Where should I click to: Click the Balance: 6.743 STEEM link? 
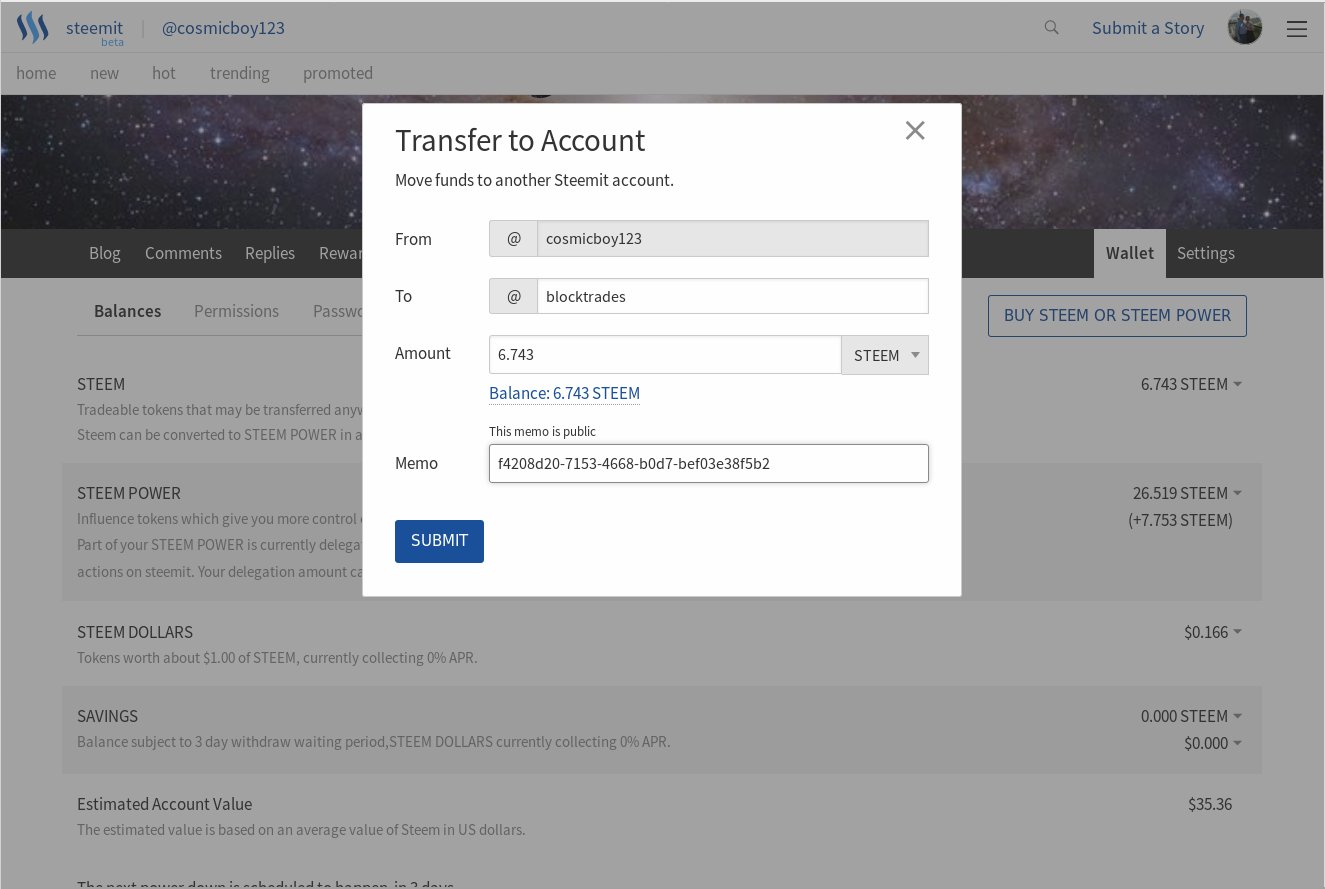coord(564,393)
